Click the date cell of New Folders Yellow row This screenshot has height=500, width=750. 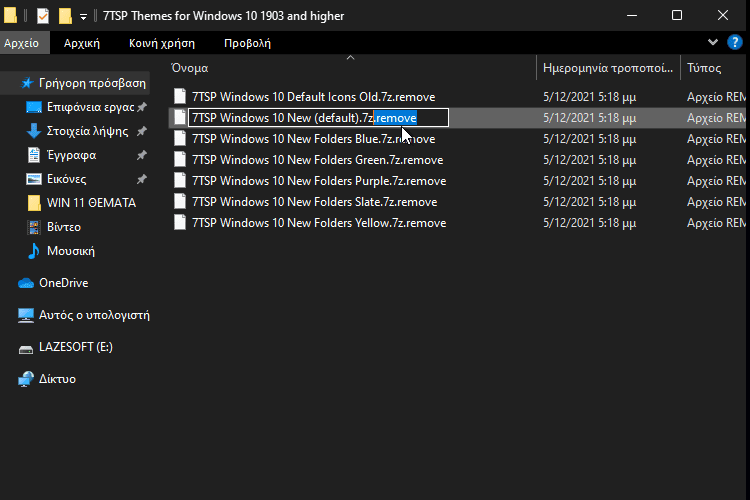pyautogui.click(x=589, y=223)
